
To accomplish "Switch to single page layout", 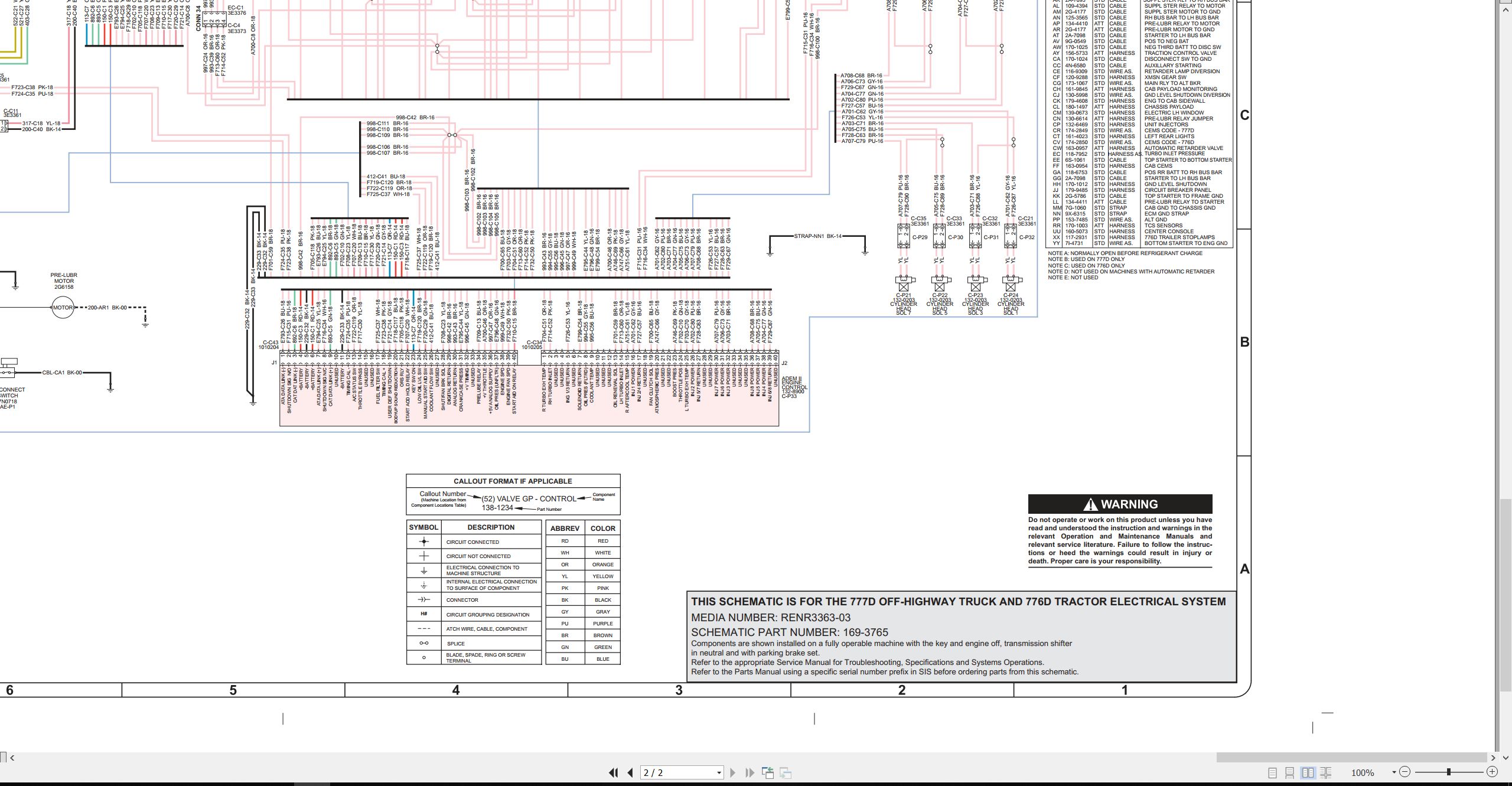I will (1273, 772).
